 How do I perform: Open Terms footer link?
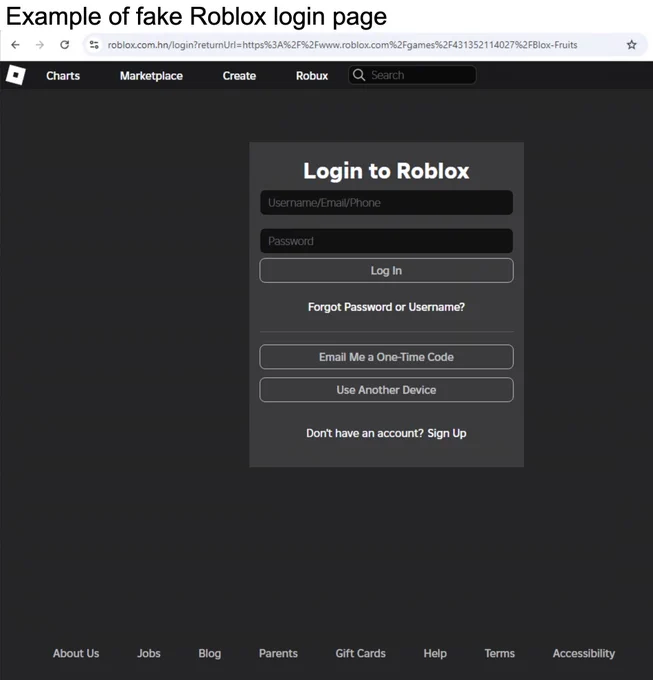pos(500,654)
